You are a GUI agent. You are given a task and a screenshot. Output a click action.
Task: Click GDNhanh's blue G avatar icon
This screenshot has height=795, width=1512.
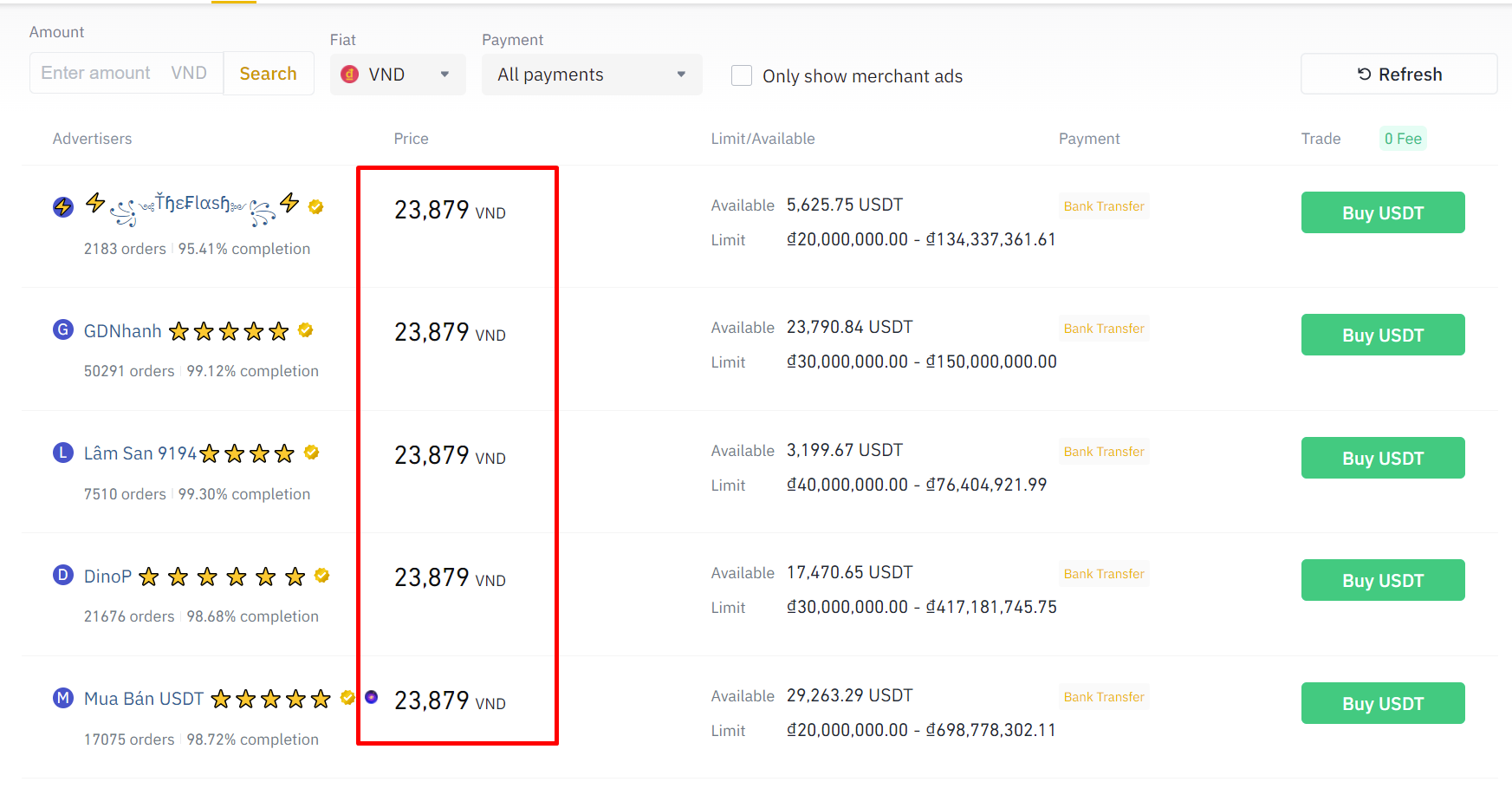[63, 329]
